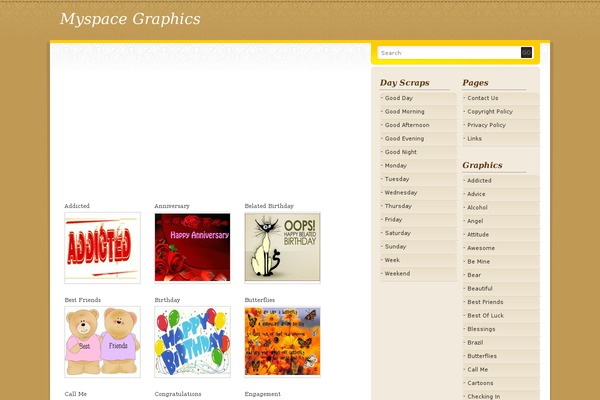
Task: Click the Congratulations caption link
Action: coord(178,394)
